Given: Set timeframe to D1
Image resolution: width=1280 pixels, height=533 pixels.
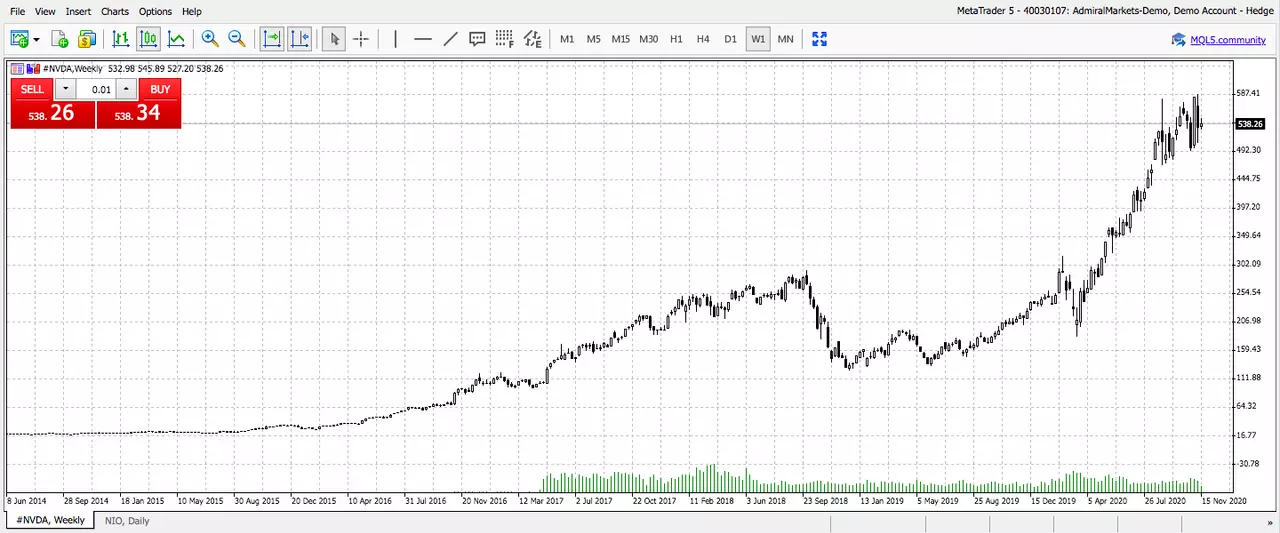Looking at the screenshot, I should (730, 39).
